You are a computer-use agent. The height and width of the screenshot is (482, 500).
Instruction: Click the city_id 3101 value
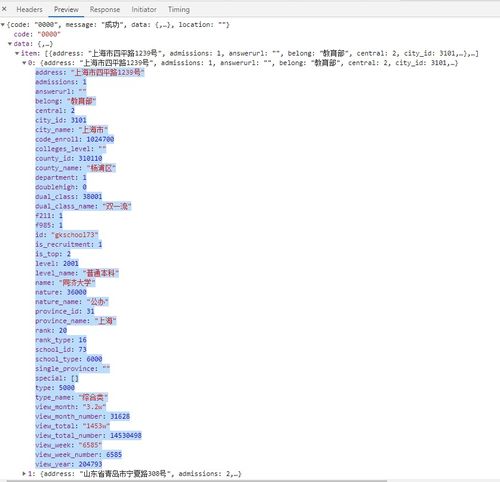coord(79,120)
